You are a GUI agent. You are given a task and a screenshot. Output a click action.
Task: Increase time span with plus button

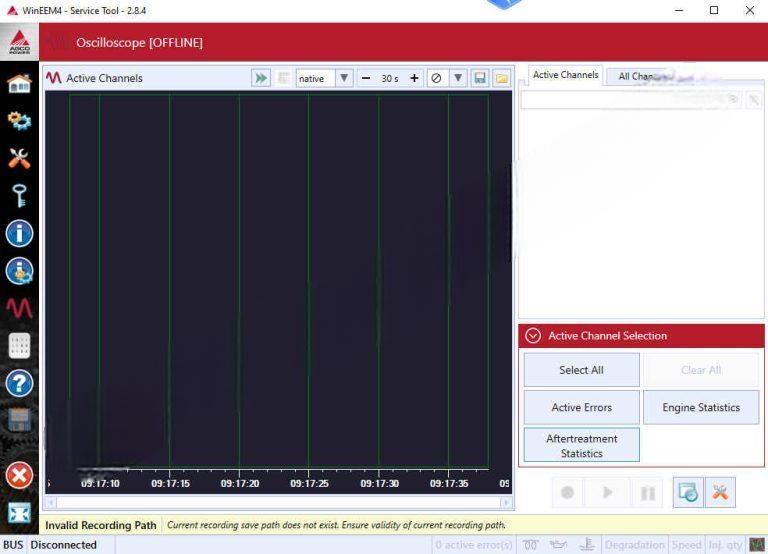(414, 78)
